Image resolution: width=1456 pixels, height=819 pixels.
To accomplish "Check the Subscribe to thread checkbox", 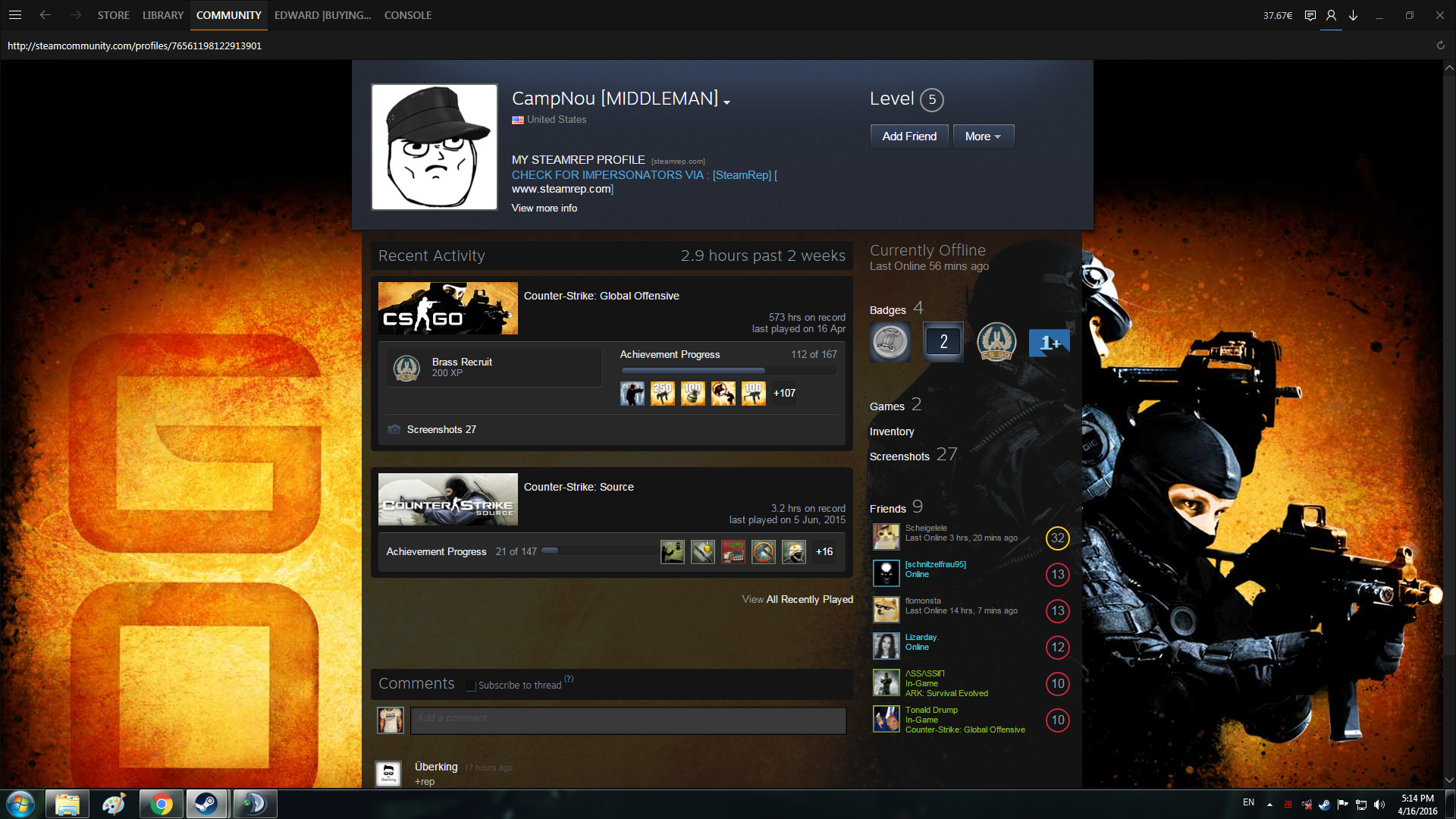I will point(471,686).
